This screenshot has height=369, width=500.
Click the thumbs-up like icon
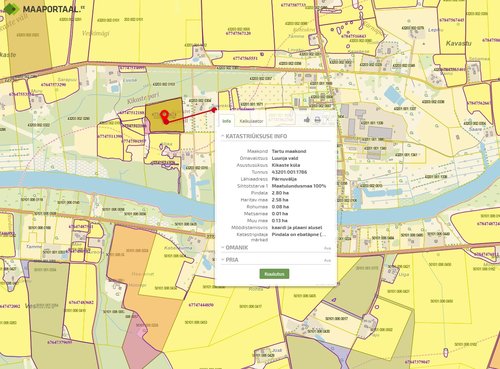pyautogui.click(x=307, y=119)
